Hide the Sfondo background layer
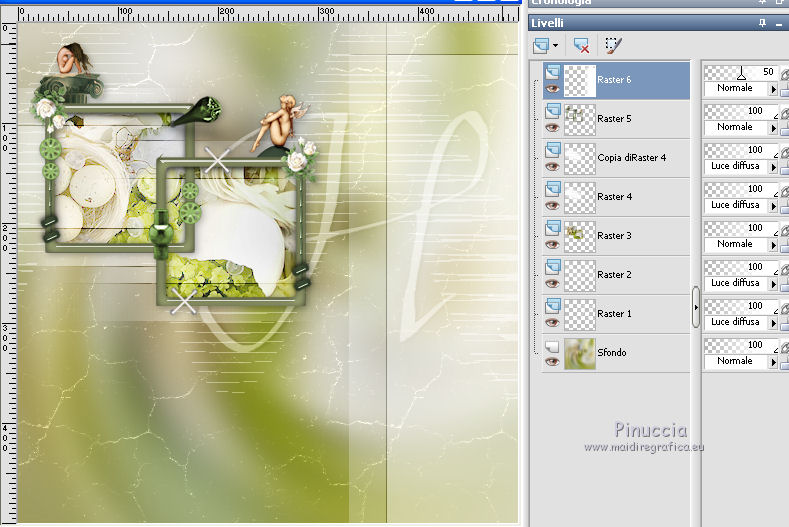Image resolution: width=789 pixels, height=527 pixels. 553,361
